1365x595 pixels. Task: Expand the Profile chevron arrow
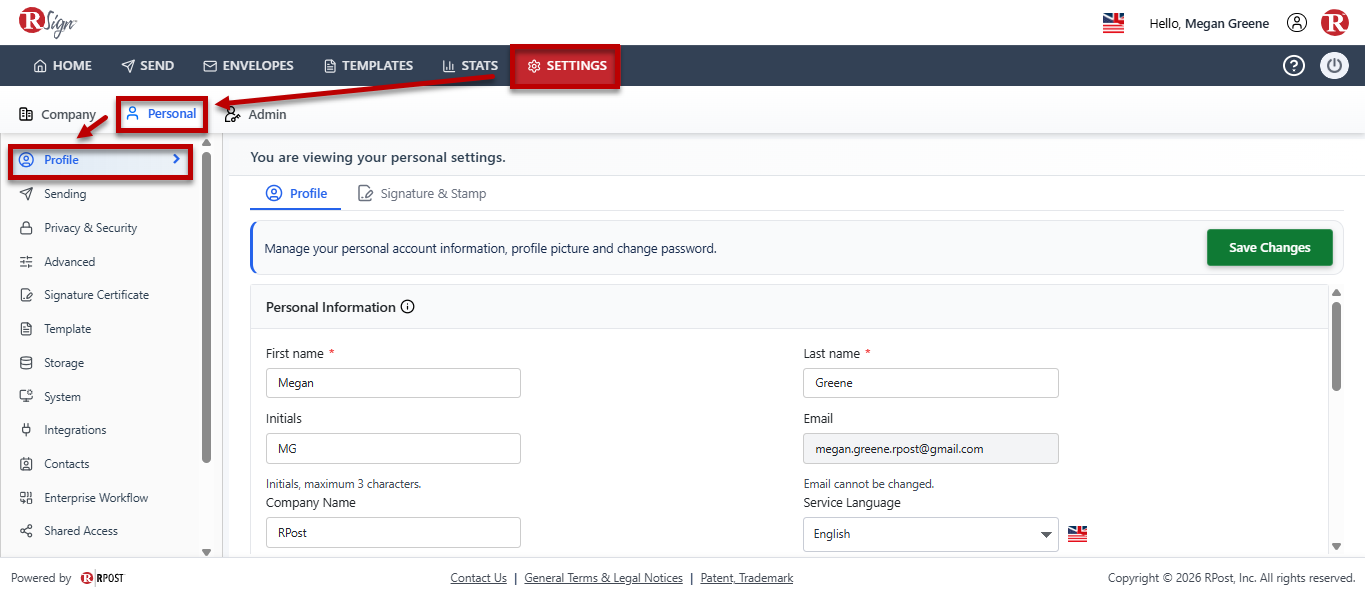click(176, 159)
